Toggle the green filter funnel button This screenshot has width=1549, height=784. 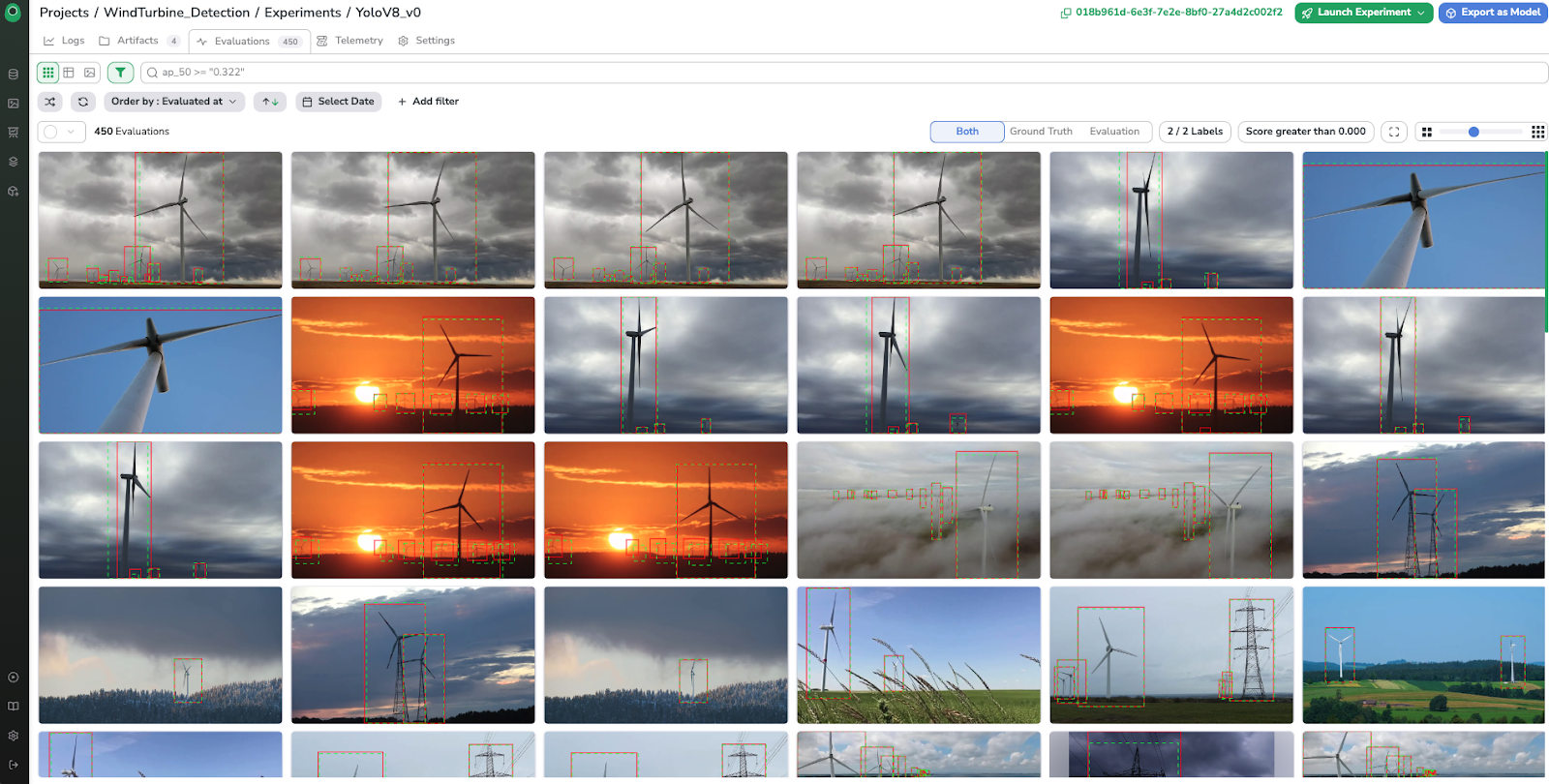point(120,73)
